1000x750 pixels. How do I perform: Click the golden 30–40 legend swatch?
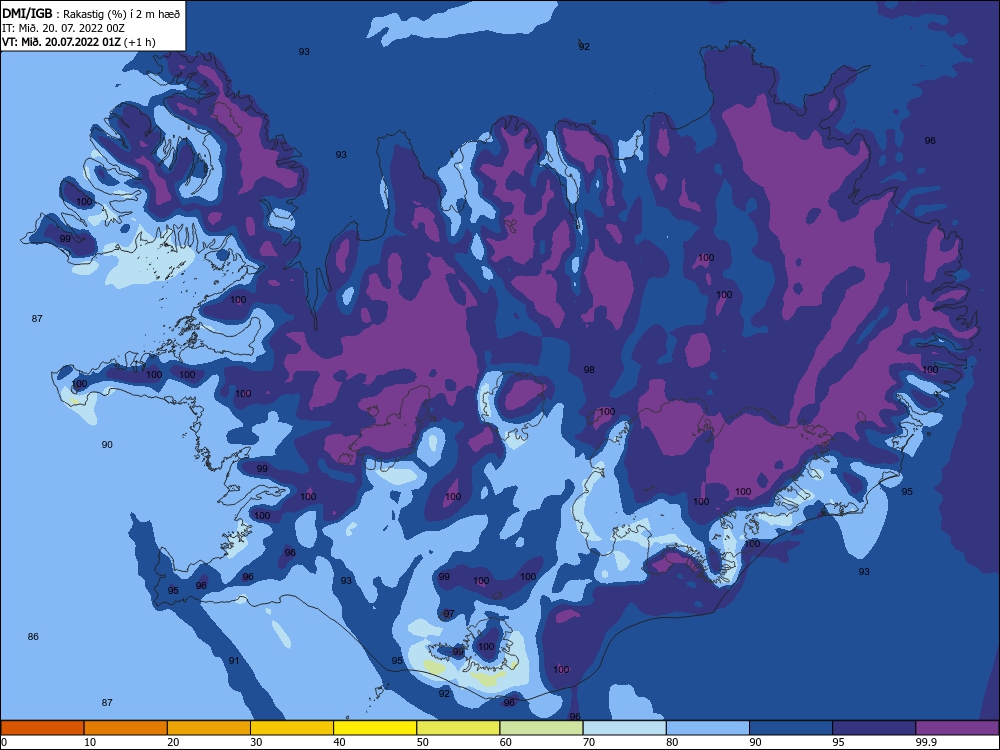click(292, 728)
